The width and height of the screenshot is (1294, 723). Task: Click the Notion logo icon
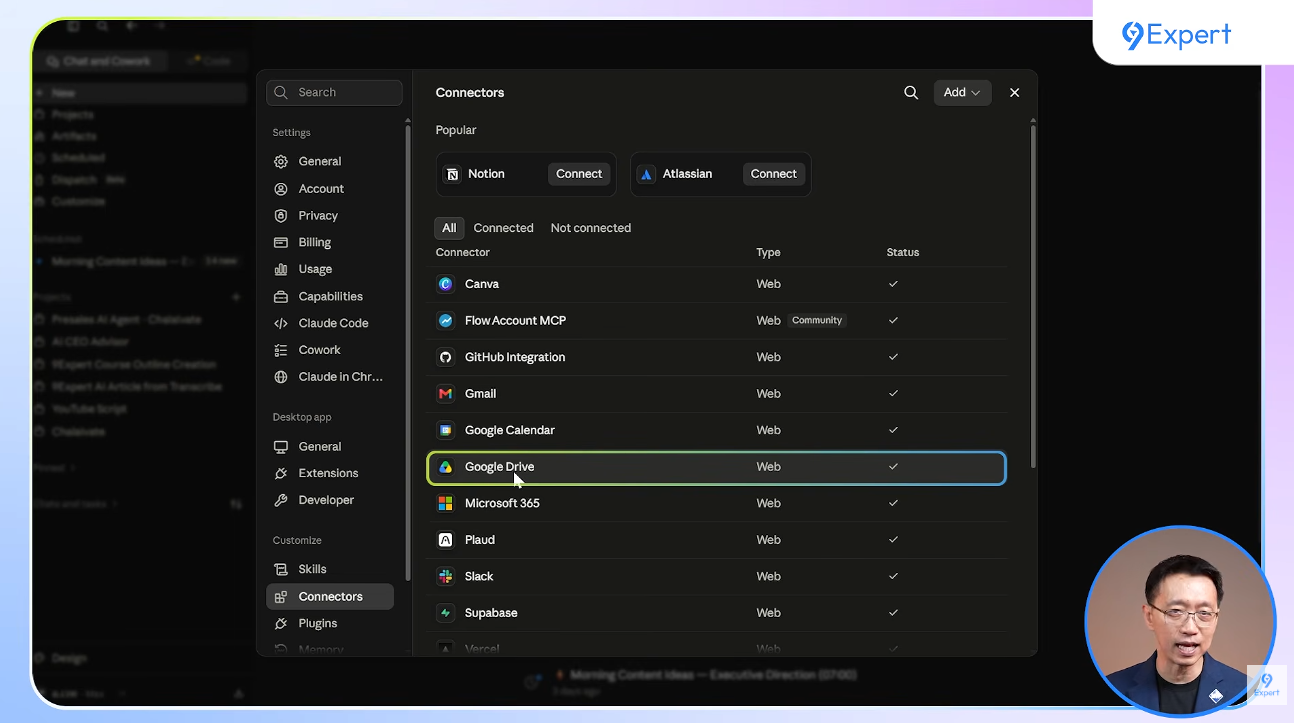pos(452,174)
